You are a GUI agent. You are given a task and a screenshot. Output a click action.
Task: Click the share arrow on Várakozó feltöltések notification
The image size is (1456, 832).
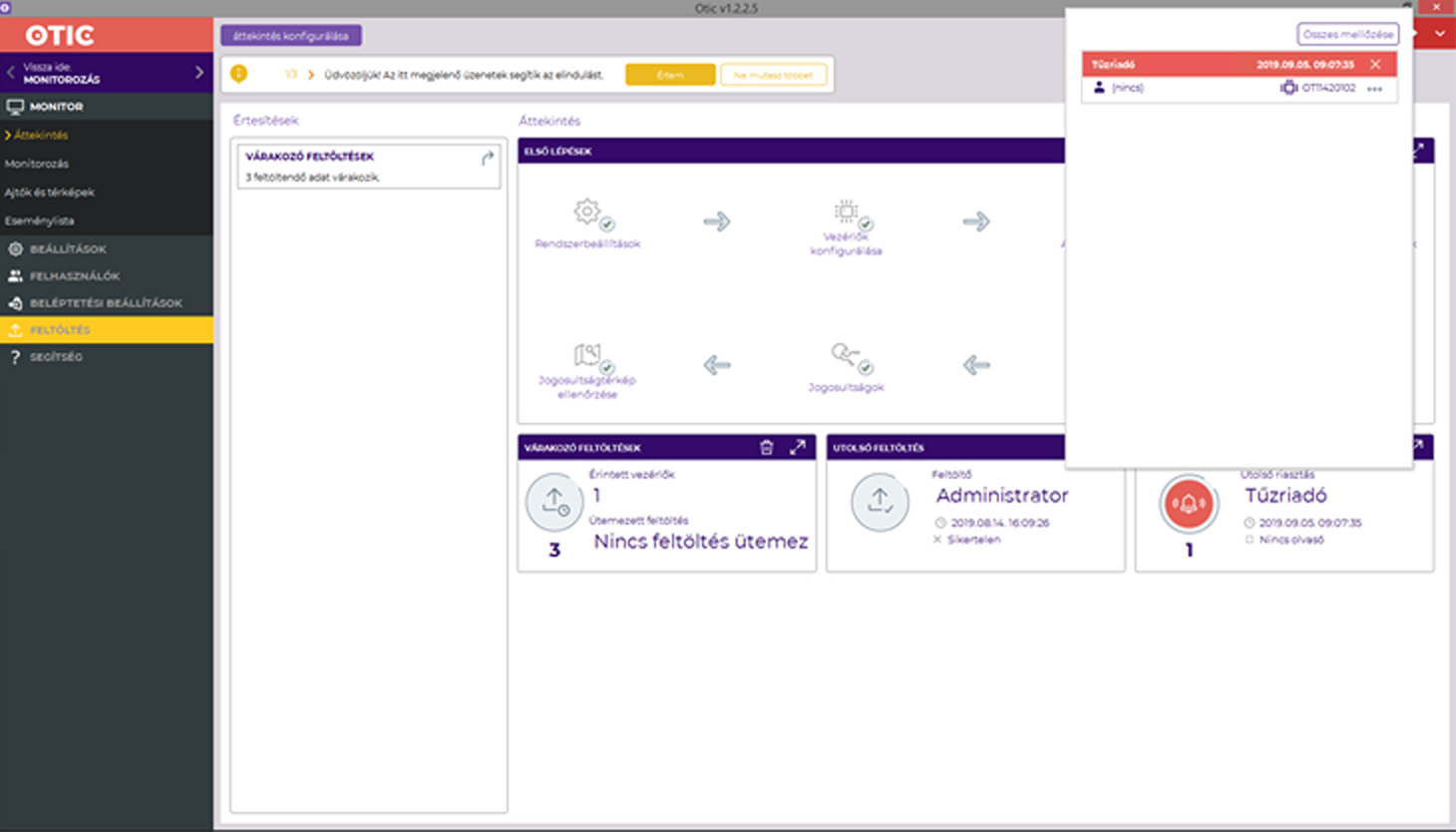(488, 158)
